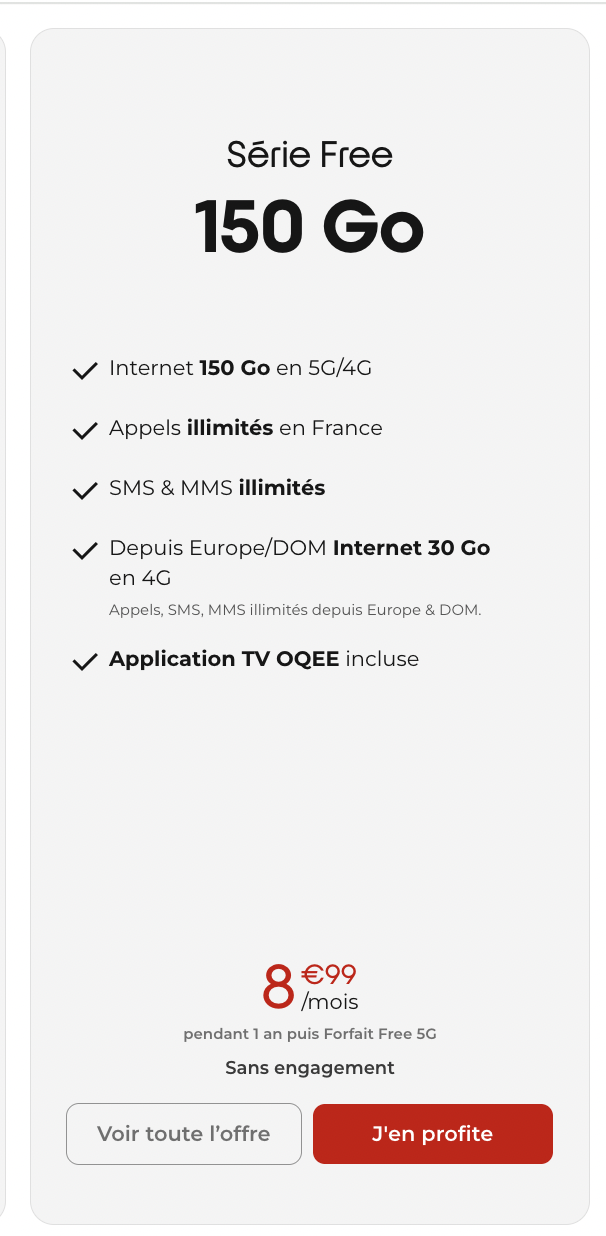Click the "/mois" price label
606x1236 pixels.
pyautogui.click(x=330, y=1001)
